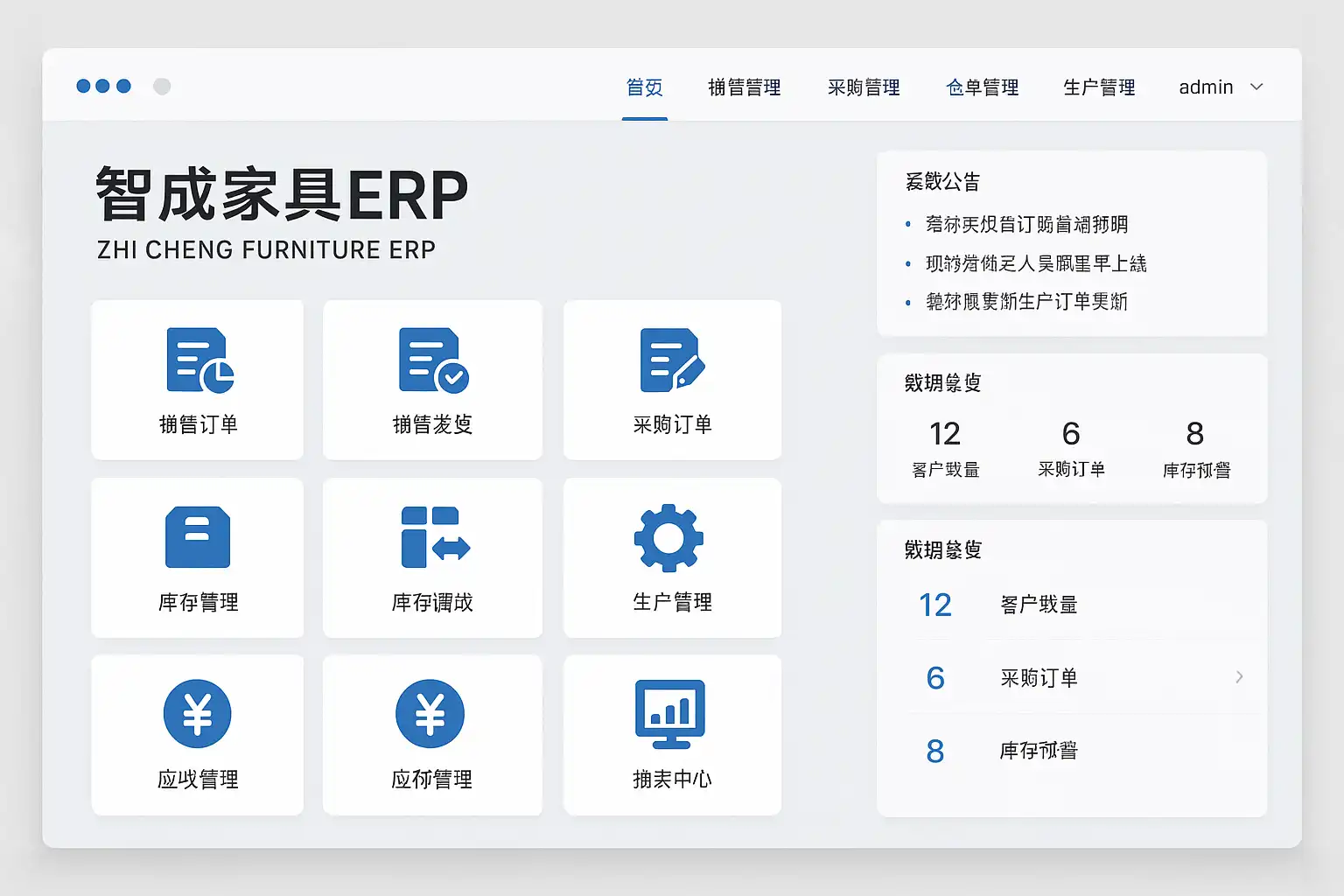Click the chevron on the blue 6 row

(x=1239, y=676)
